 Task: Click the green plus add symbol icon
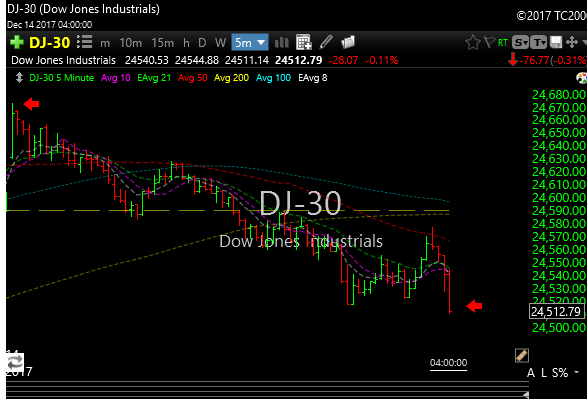click(16, 42)
